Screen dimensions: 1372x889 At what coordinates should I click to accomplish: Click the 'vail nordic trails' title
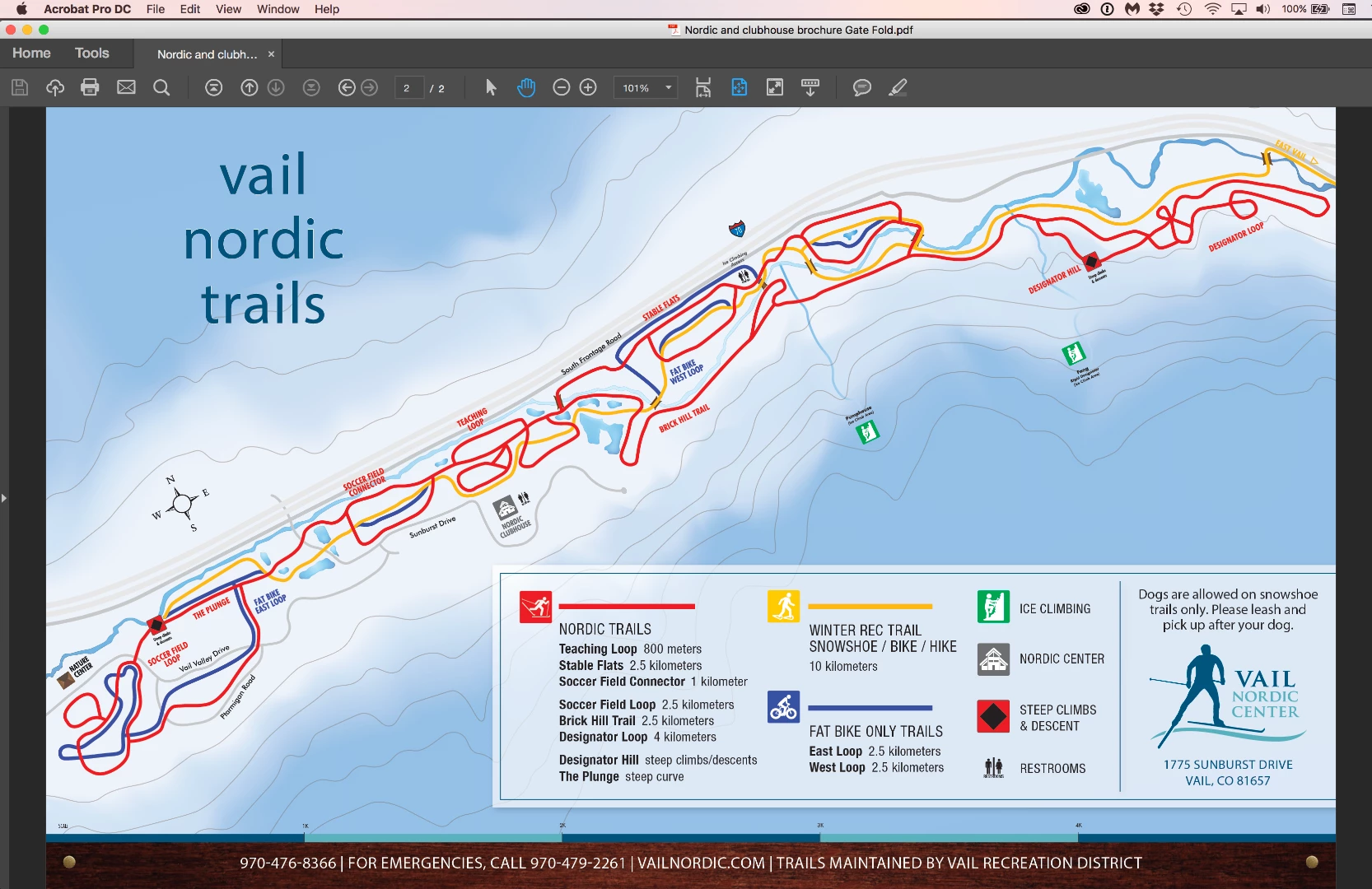pyautogui.click(x=264, y=239)
